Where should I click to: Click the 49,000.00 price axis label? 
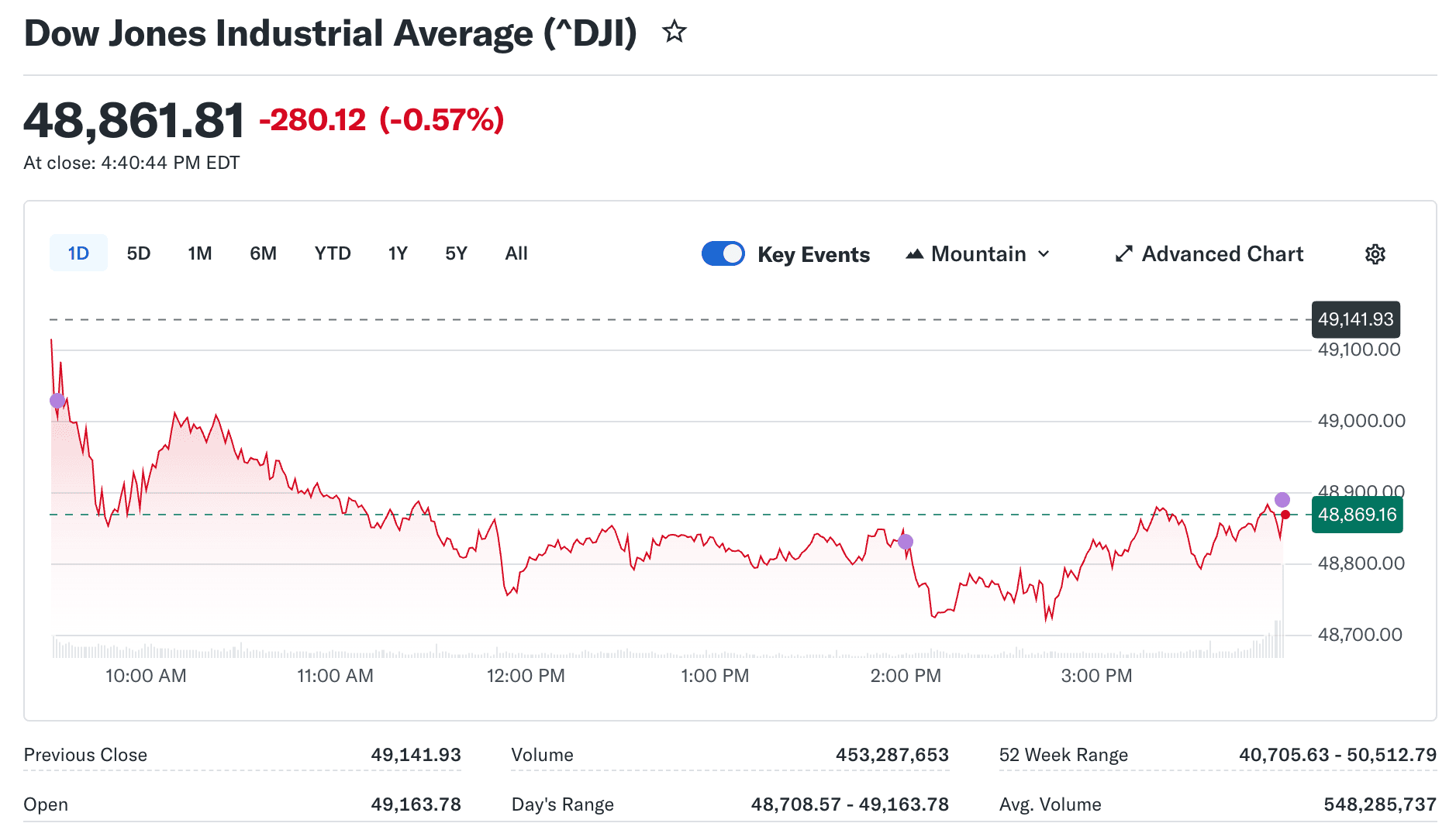coord(1361,421)
